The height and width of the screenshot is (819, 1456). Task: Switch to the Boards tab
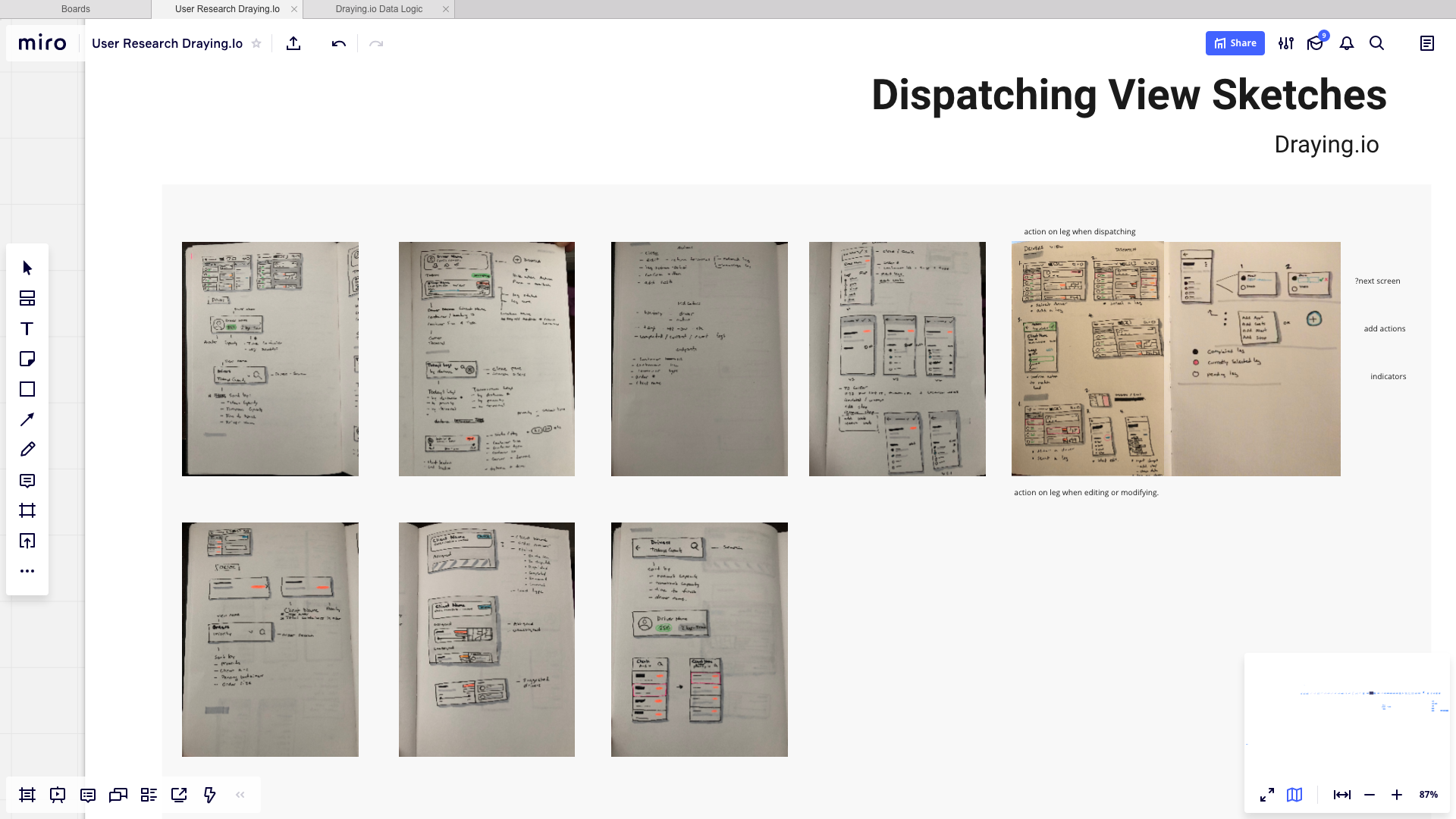click(x=75, y=9)
